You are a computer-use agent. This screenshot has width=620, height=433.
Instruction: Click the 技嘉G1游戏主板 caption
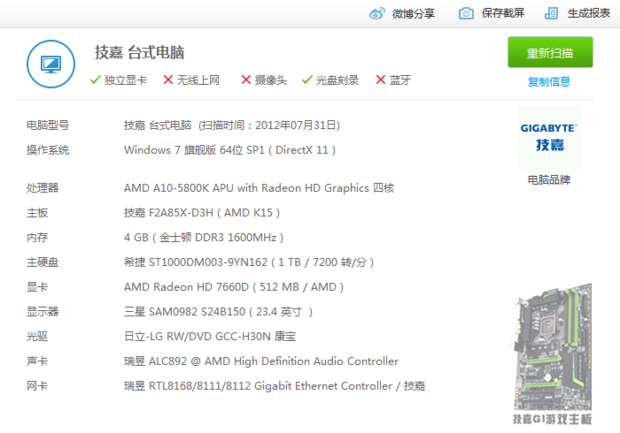click(552, 419)
